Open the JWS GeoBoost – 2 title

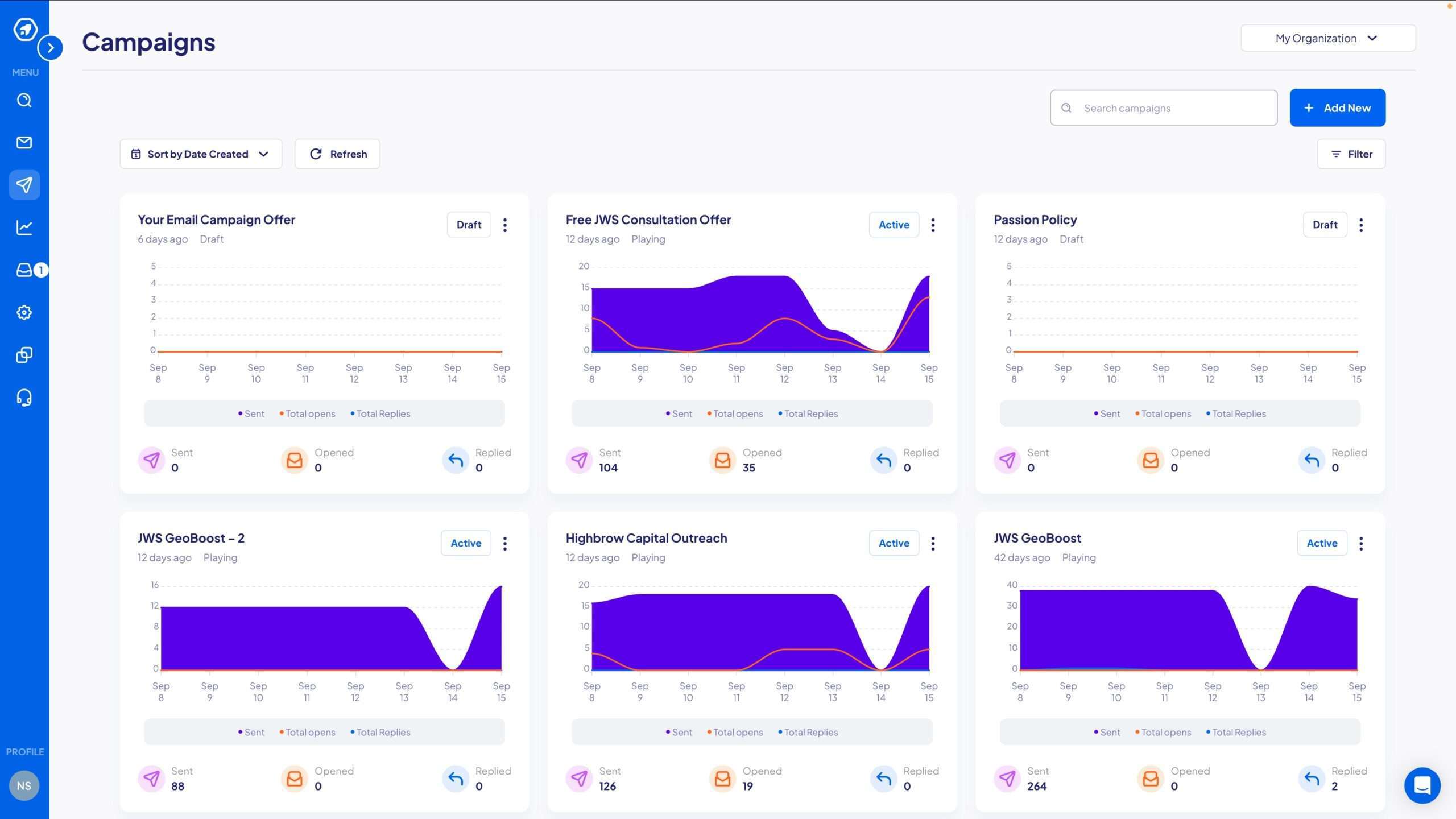point(191,538)
